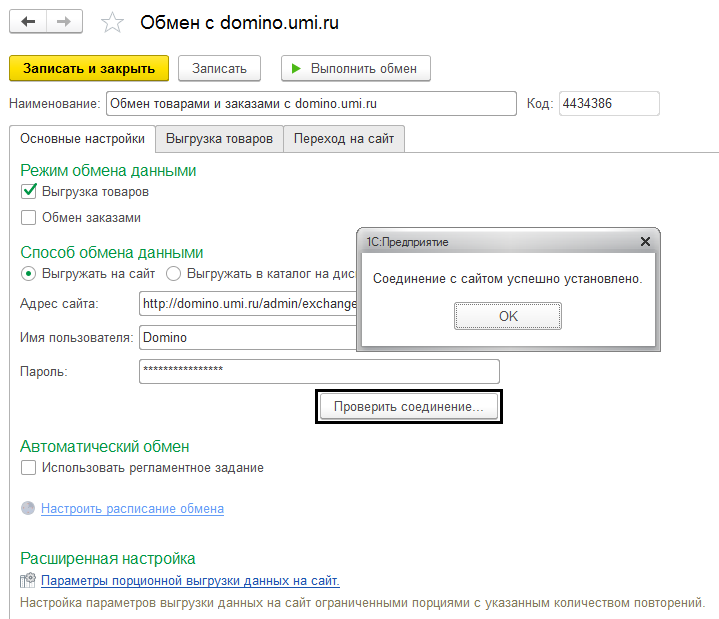Click the forward navigation arrow
The width and height of the screenshot is (719, 619).
[64, 22]
